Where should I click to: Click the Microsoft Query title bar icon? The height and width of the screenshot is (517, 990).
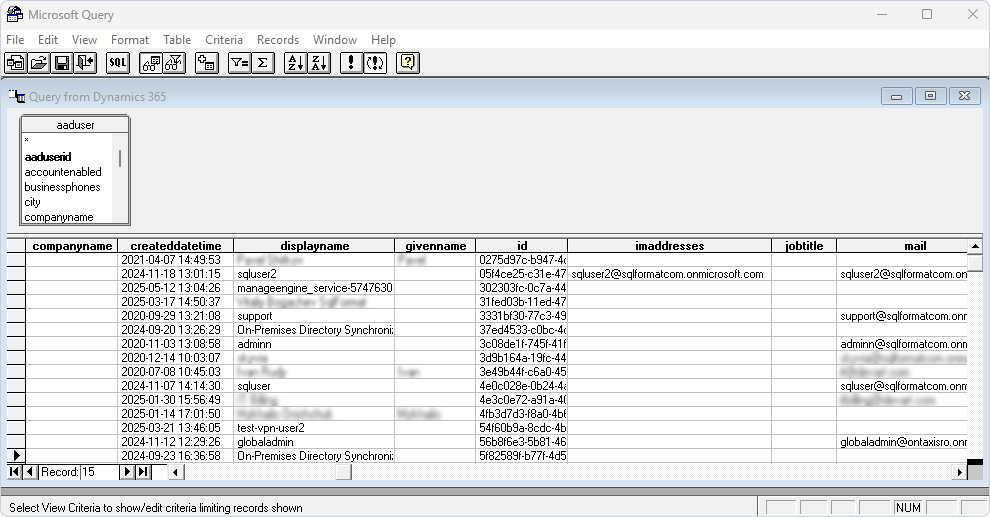(15, 14)
